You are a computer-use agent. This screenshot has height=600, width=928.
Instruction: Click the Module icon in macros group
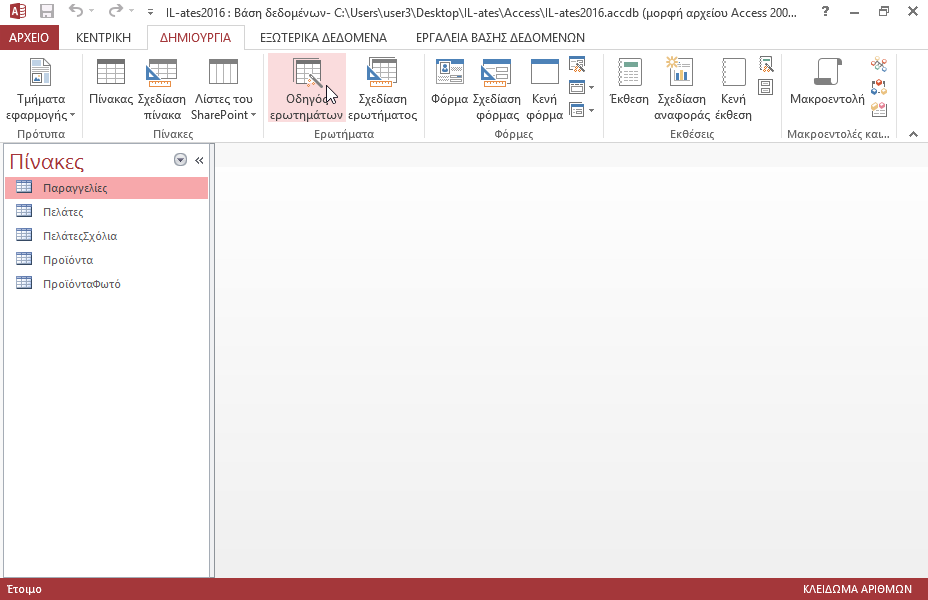(x=879, y=64)
